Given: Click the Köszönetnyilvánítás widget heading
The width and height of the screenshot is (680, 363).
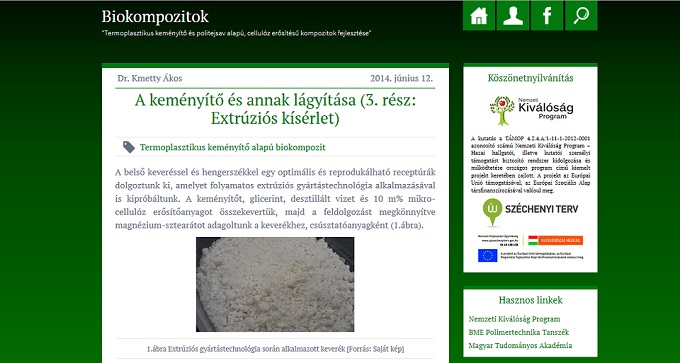Looking at the screenshot, I should point(530,78).
